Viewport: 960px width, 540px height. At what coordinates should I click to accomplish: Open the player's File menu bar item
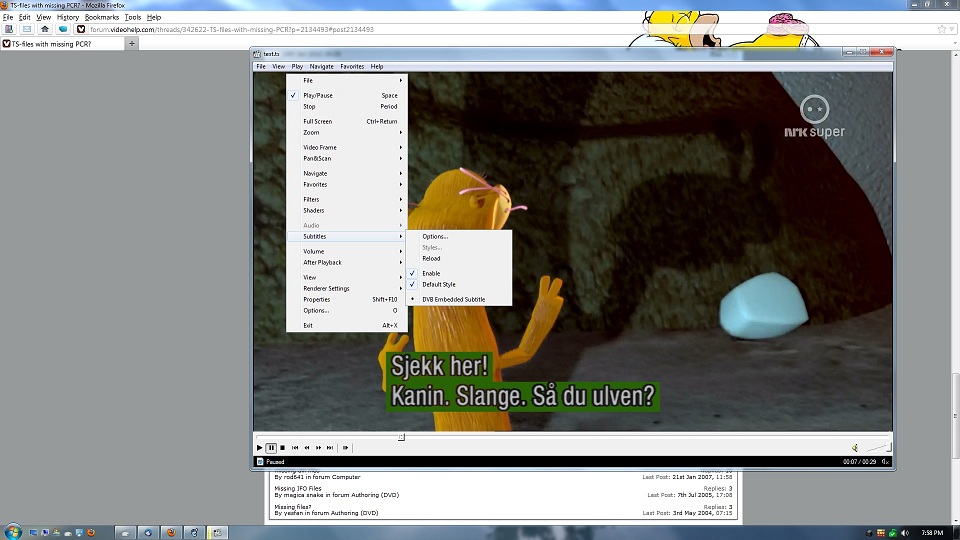tap(261, 67)
